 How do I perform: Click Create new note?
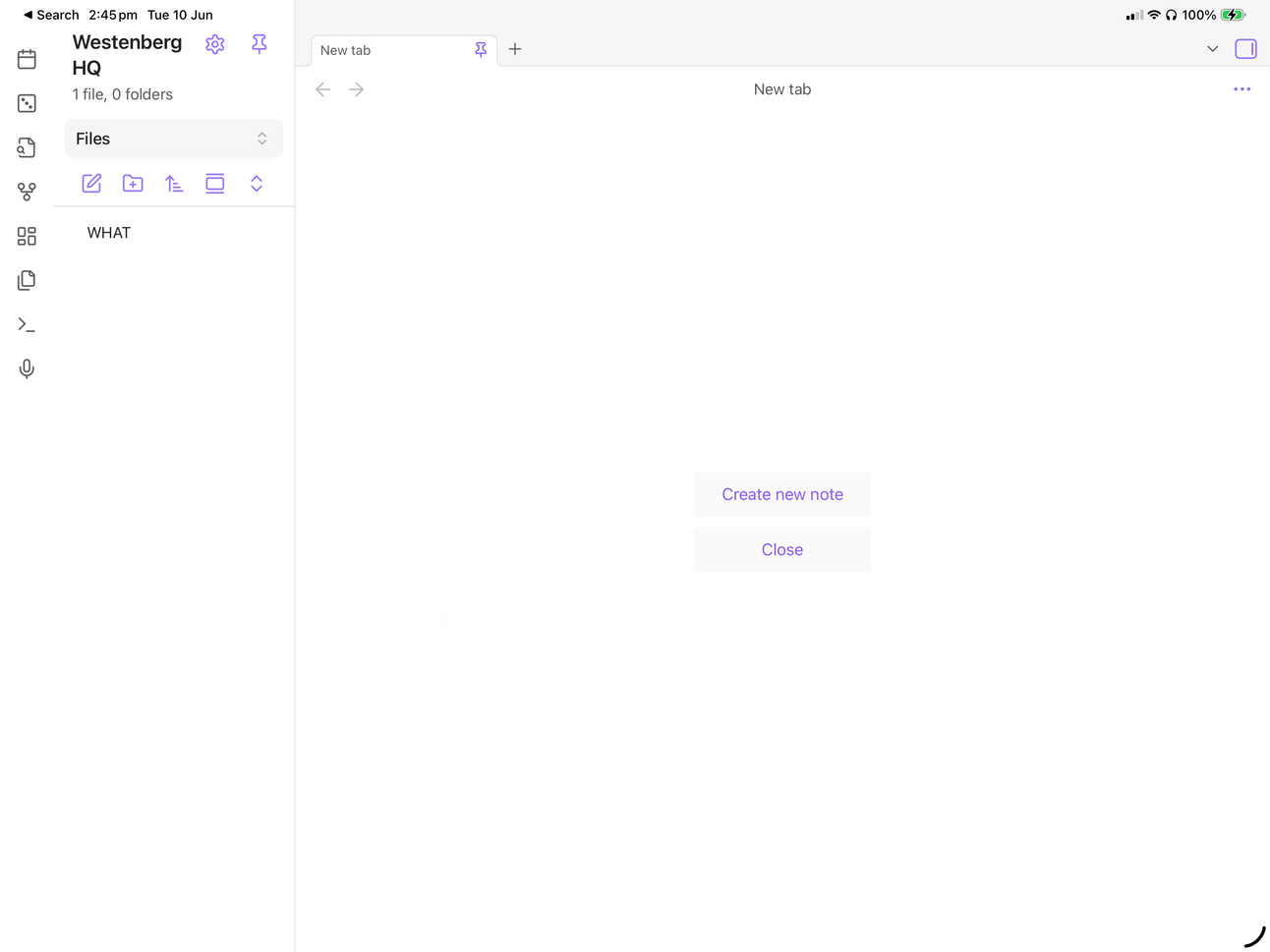click(x=782, y=494)
